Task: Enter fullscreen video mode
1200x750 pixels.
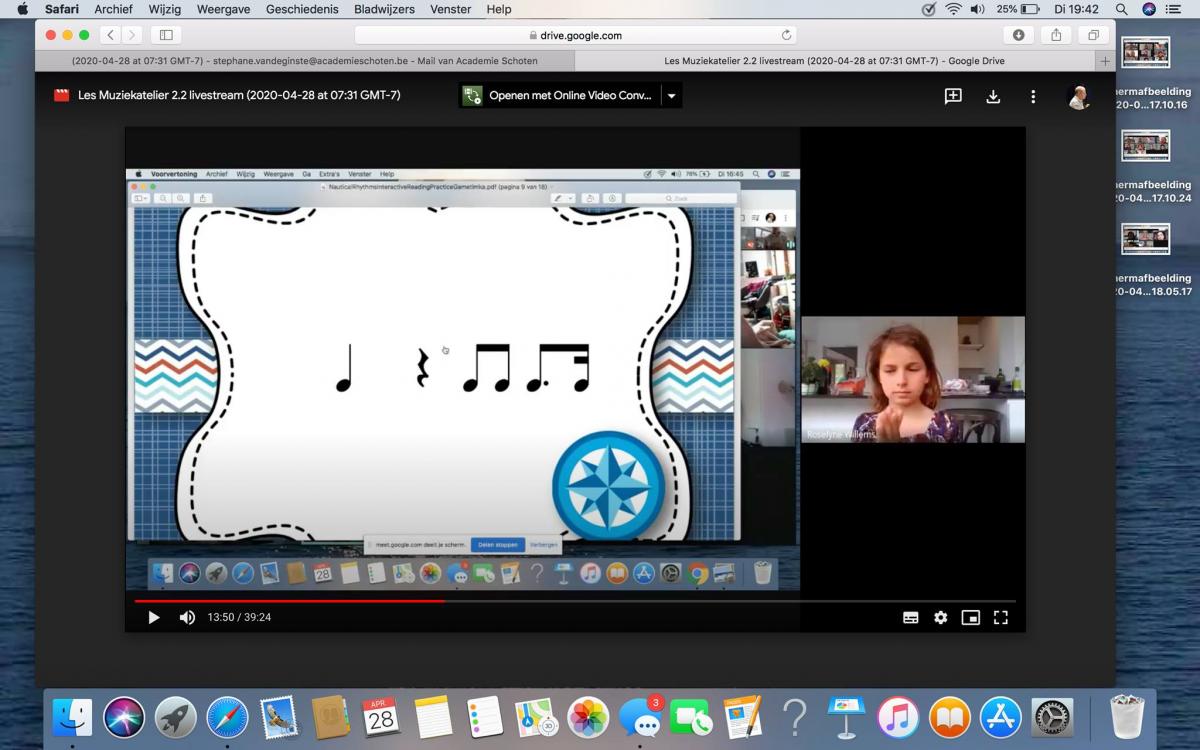Action: tap(1000, 618)
